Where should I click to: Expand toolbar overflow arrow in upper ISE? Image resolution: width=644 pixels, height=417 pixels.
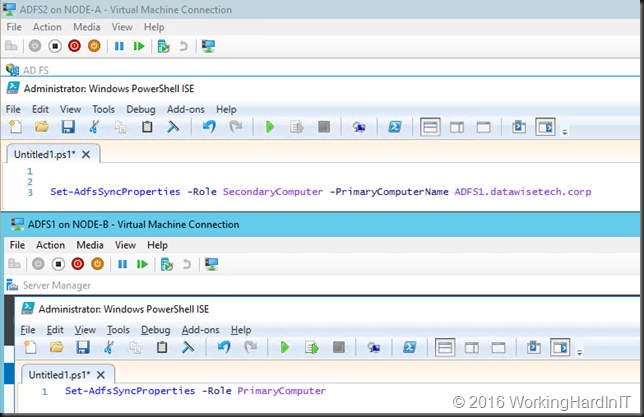point(565,132)
